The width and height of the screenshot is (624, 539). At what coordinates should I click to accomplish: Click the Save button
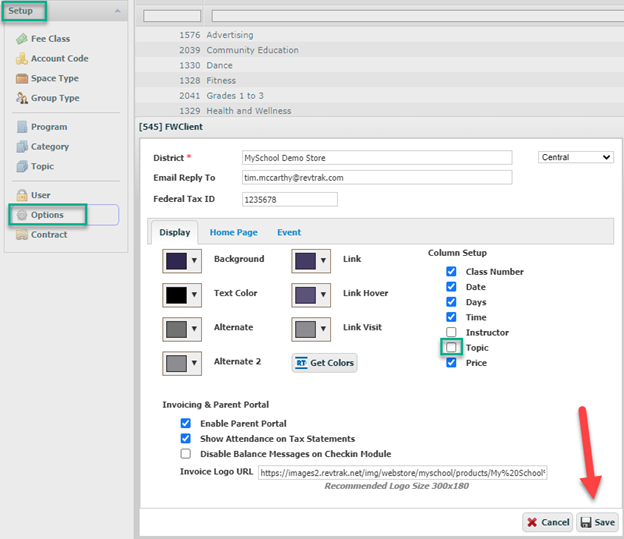pyautogui.click(x=597, y=522)
